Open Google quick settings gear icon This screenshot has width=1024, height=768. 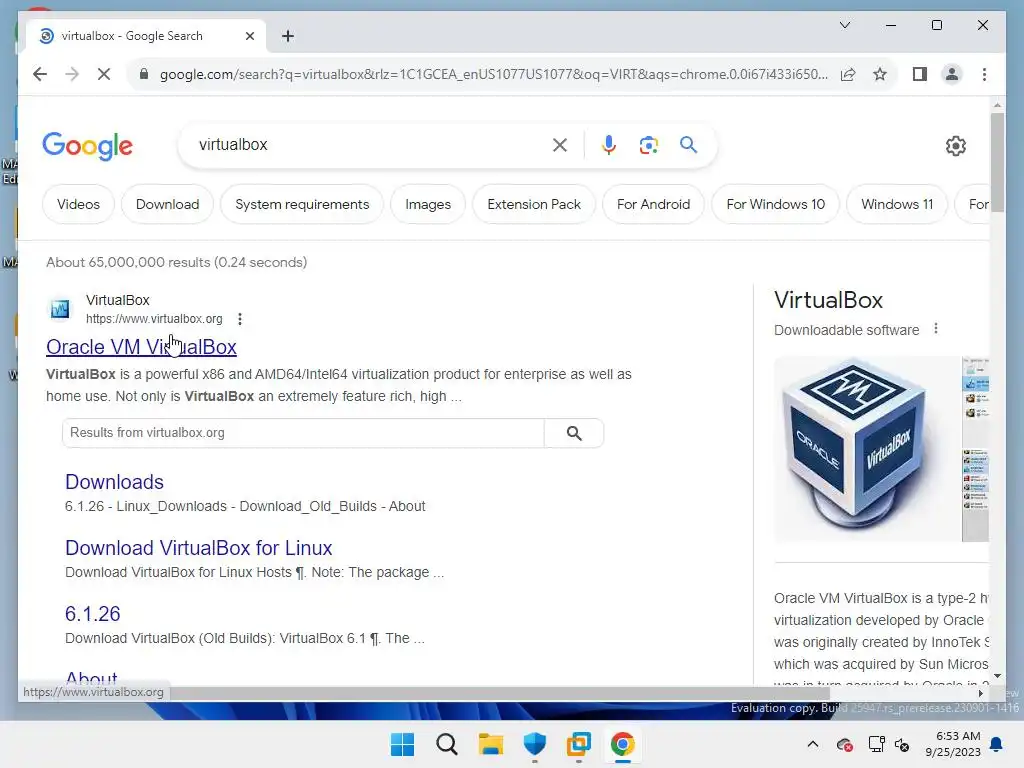[955, 146]
